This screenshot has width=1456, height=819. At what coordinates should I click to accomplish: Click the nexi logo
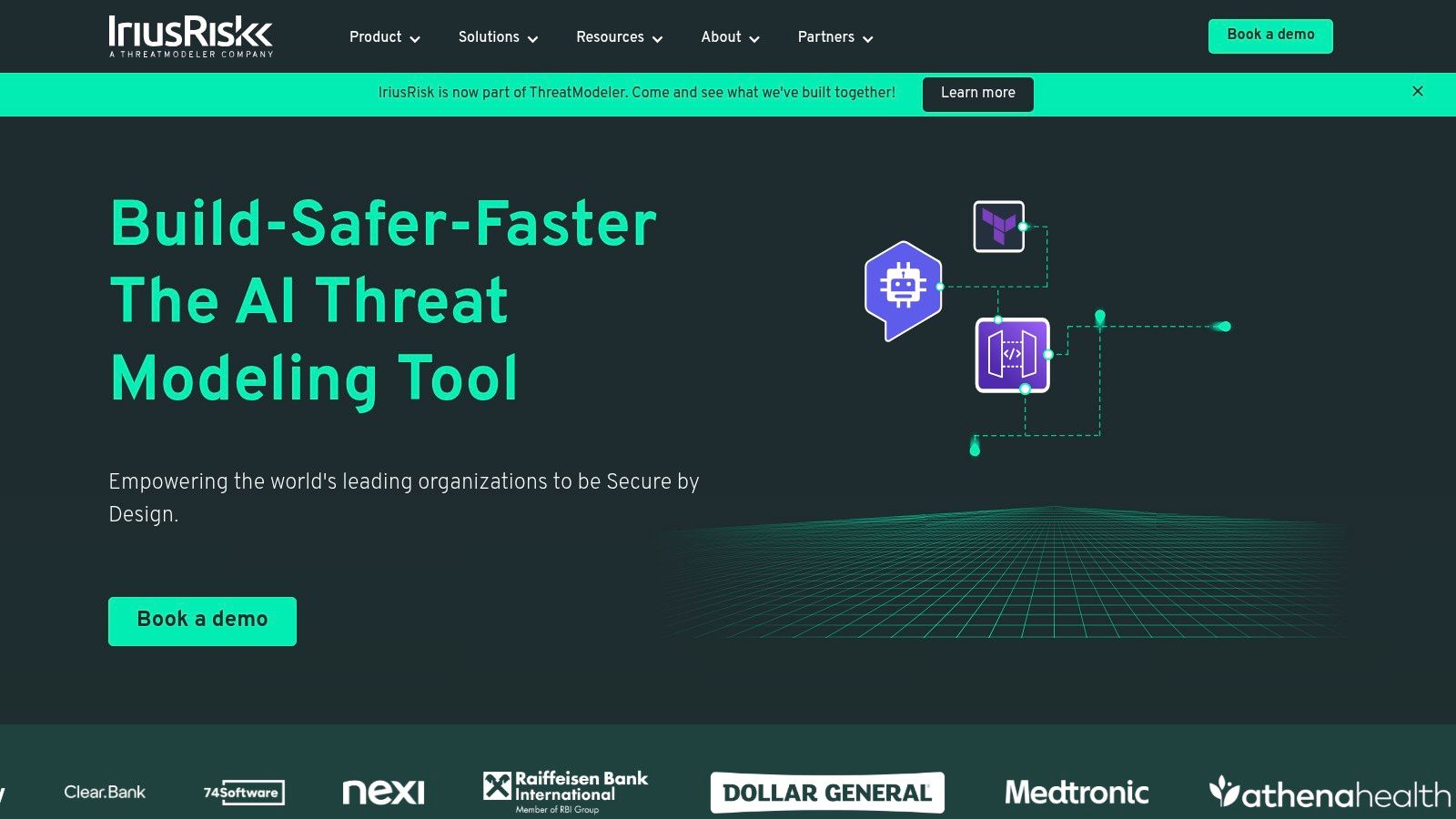[x=383, y=792]
